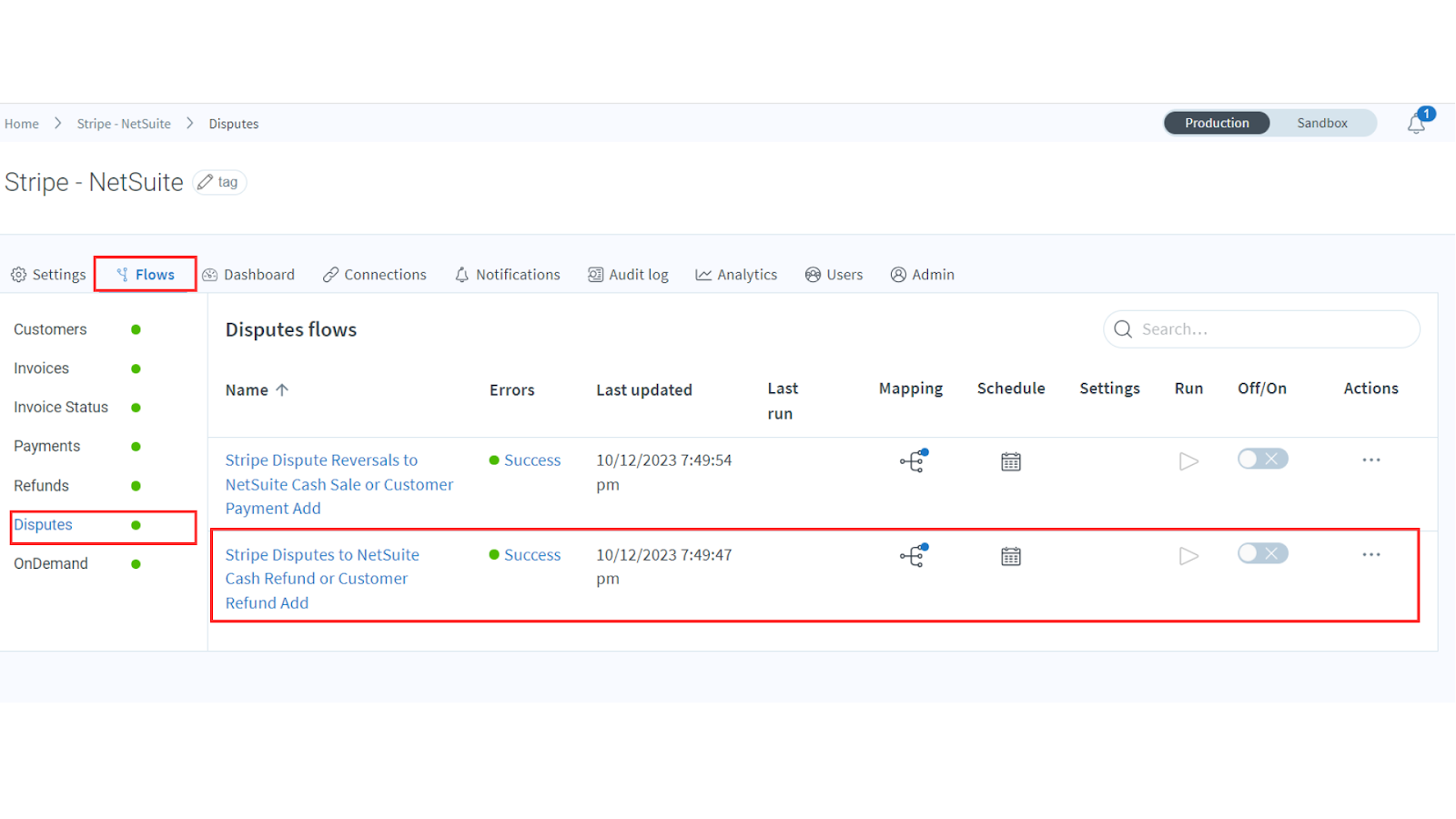Go to Stripe - NetSuite breadcrumb
Image resolution: width=1456 pixels, height=819 pixels.
click(x=124, y=124)
